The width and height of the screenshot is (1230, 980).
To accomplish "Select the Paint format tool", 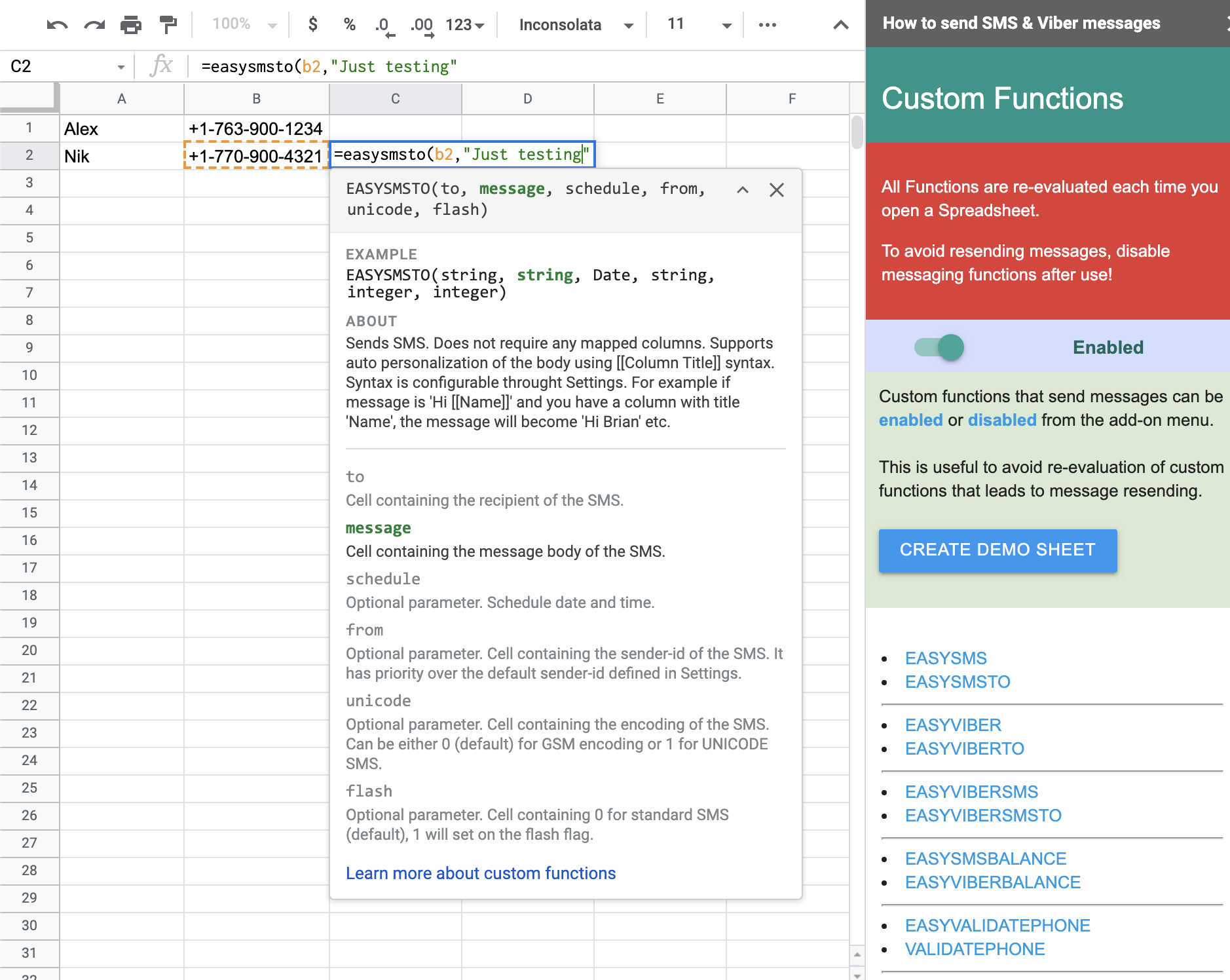I will (168, 24).
